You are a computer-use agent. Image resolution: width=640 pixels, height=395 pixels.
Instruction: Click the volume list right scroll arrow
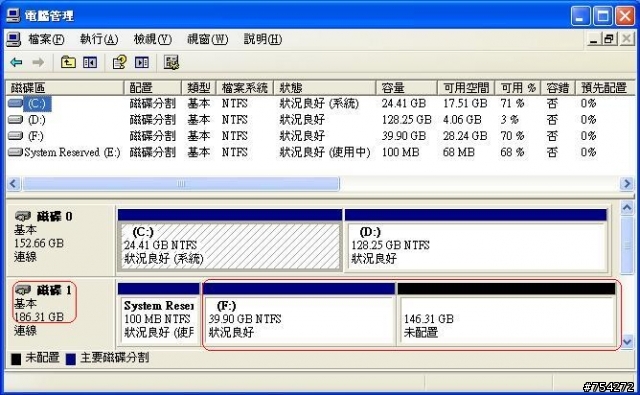click(x=627, y=184)
